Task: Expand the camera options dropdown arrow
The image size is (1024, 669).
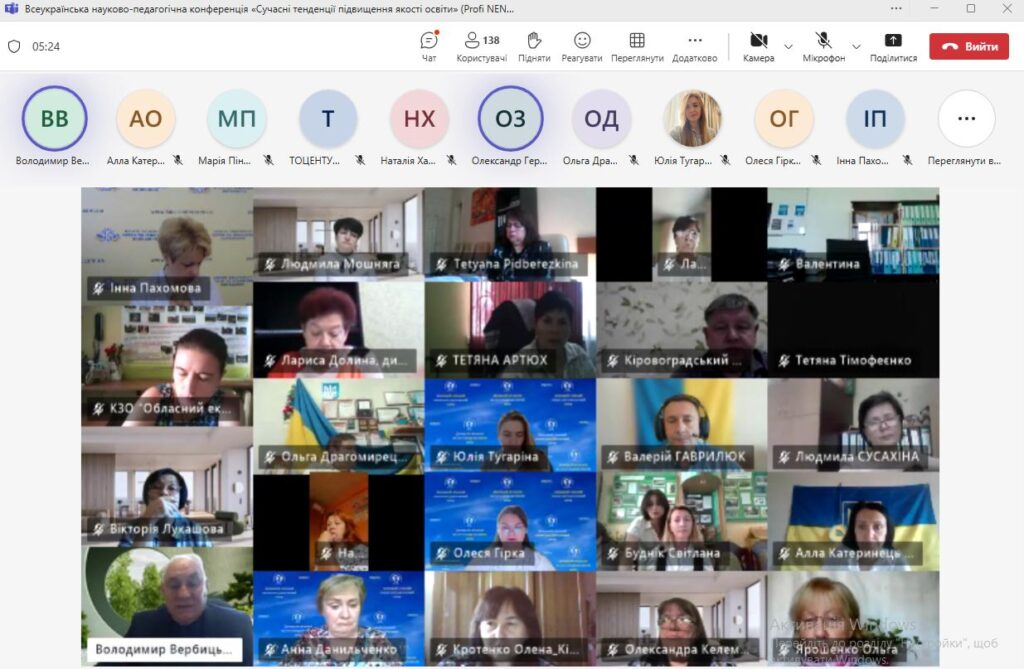Action: pyautogui.click(x=788, y=47)
